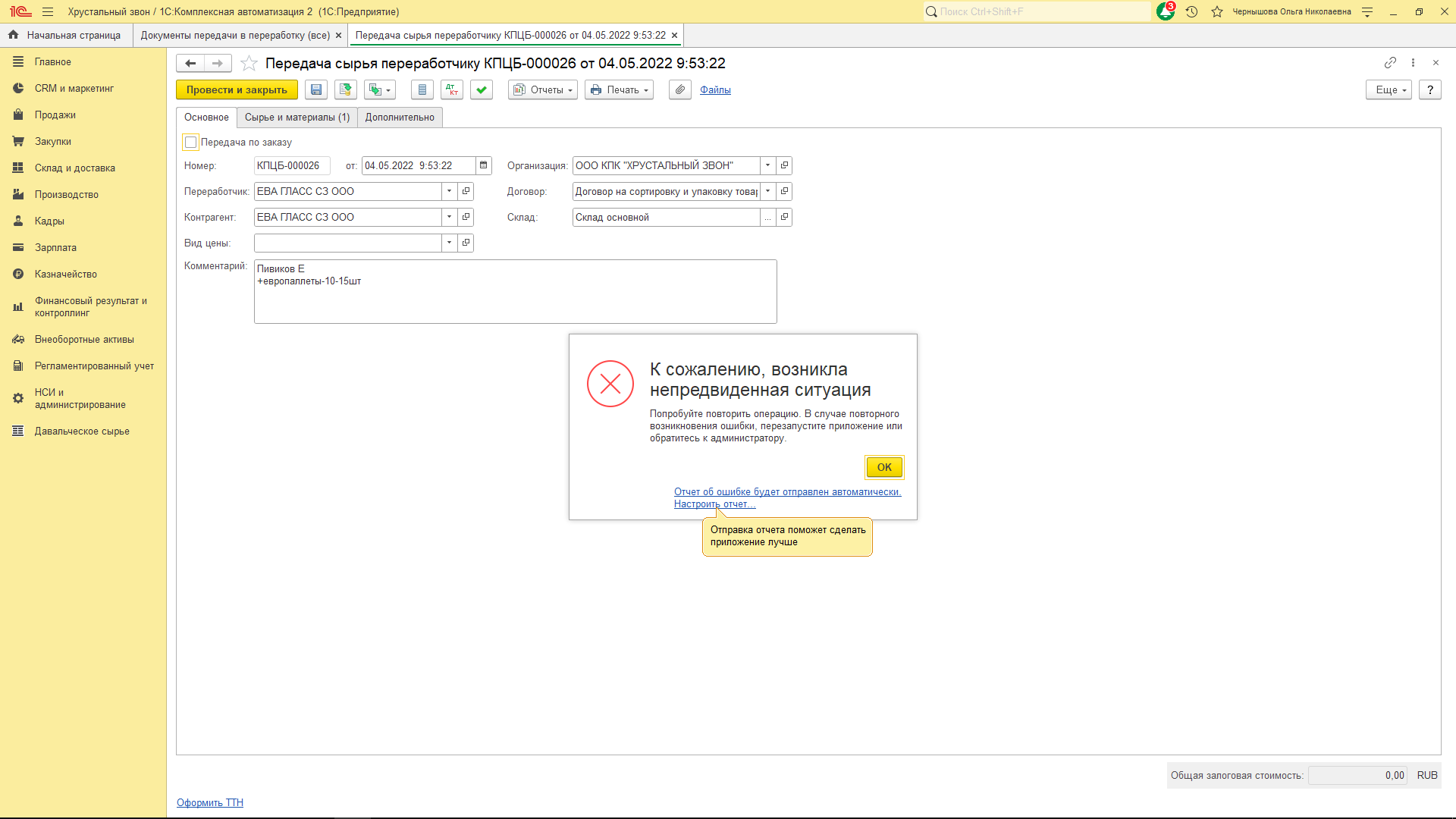Viewport: 1456px width, 819px height.
Task: Toggle Передача по заказу checkbox
Action: 191,142
